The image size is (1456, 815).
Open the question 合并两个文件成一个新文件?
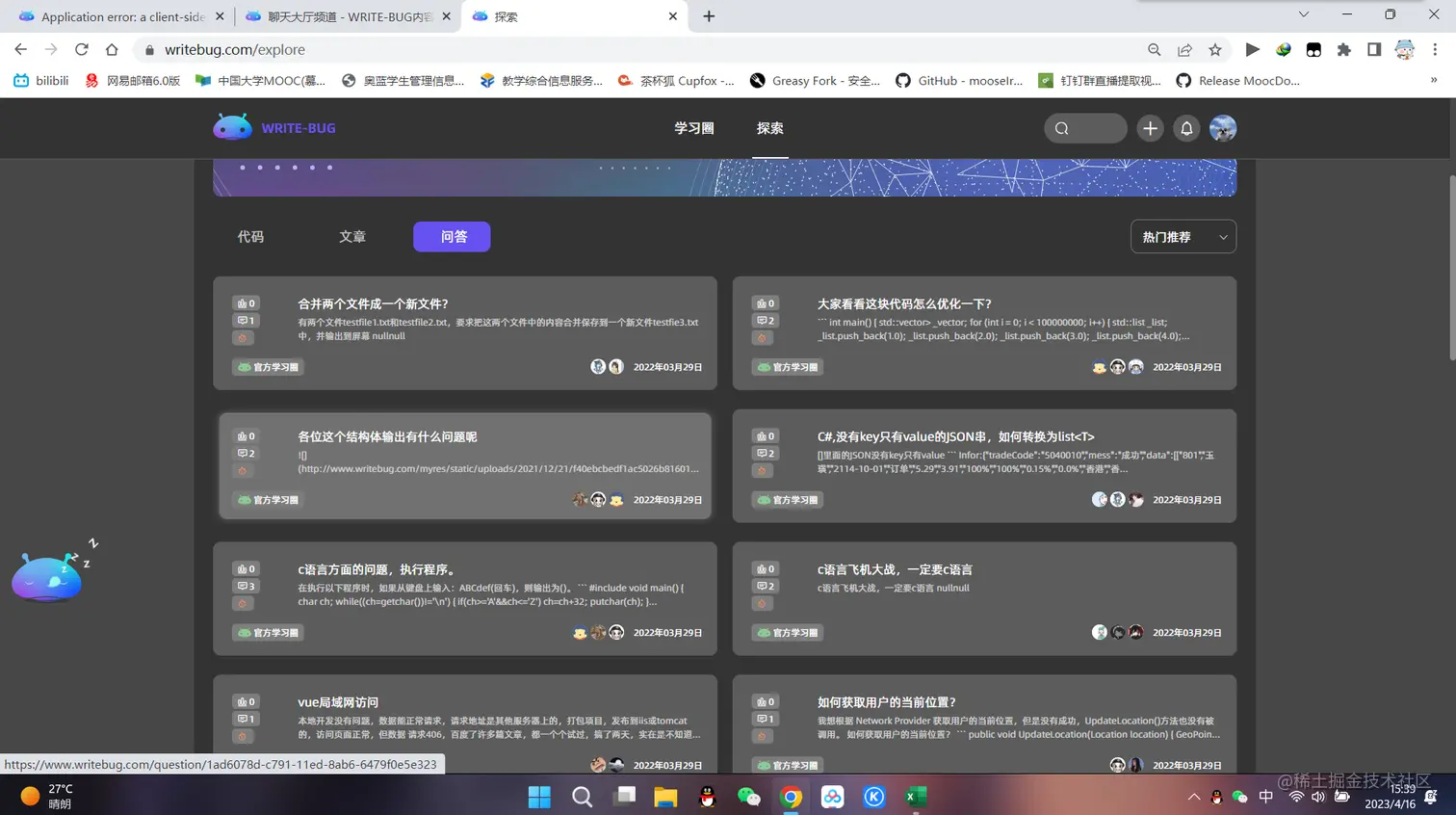pyautogui.click(x=373, y=303)
